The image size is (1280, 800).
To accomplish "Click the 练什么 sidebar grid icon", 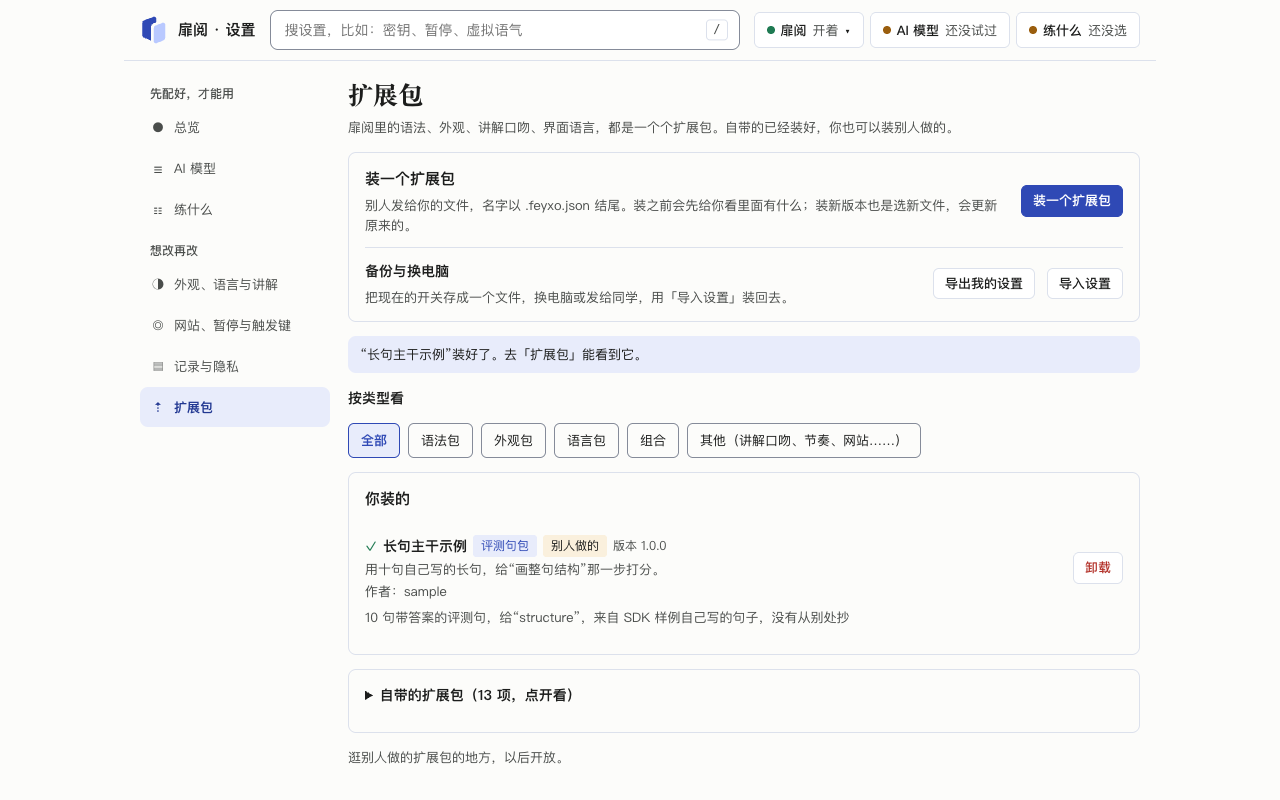I will pyautogui.click(x=158, y=210).
